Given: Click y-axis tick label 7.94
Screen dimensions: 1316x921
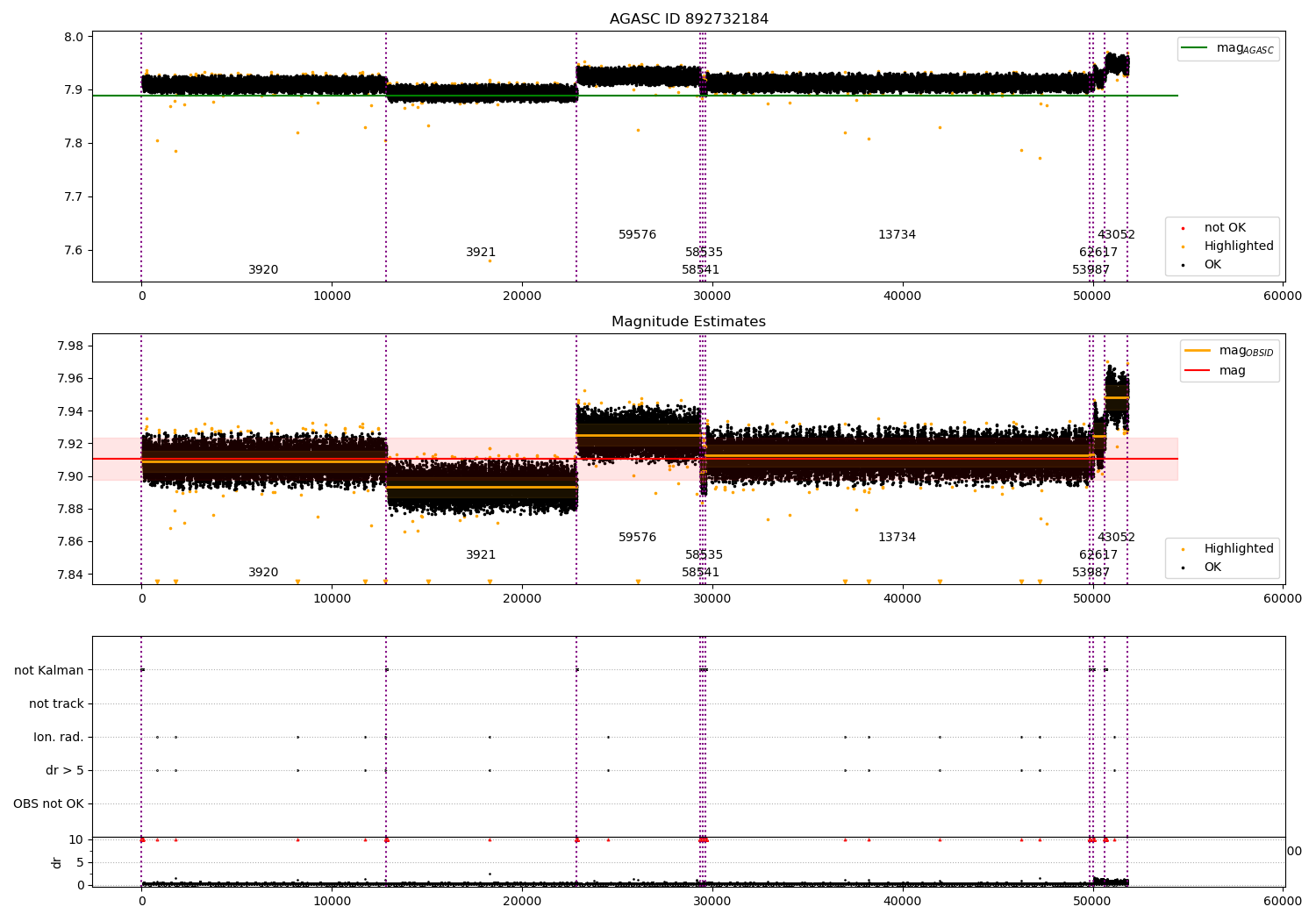Looking at the screenshot, I should (x=71, y=411).
